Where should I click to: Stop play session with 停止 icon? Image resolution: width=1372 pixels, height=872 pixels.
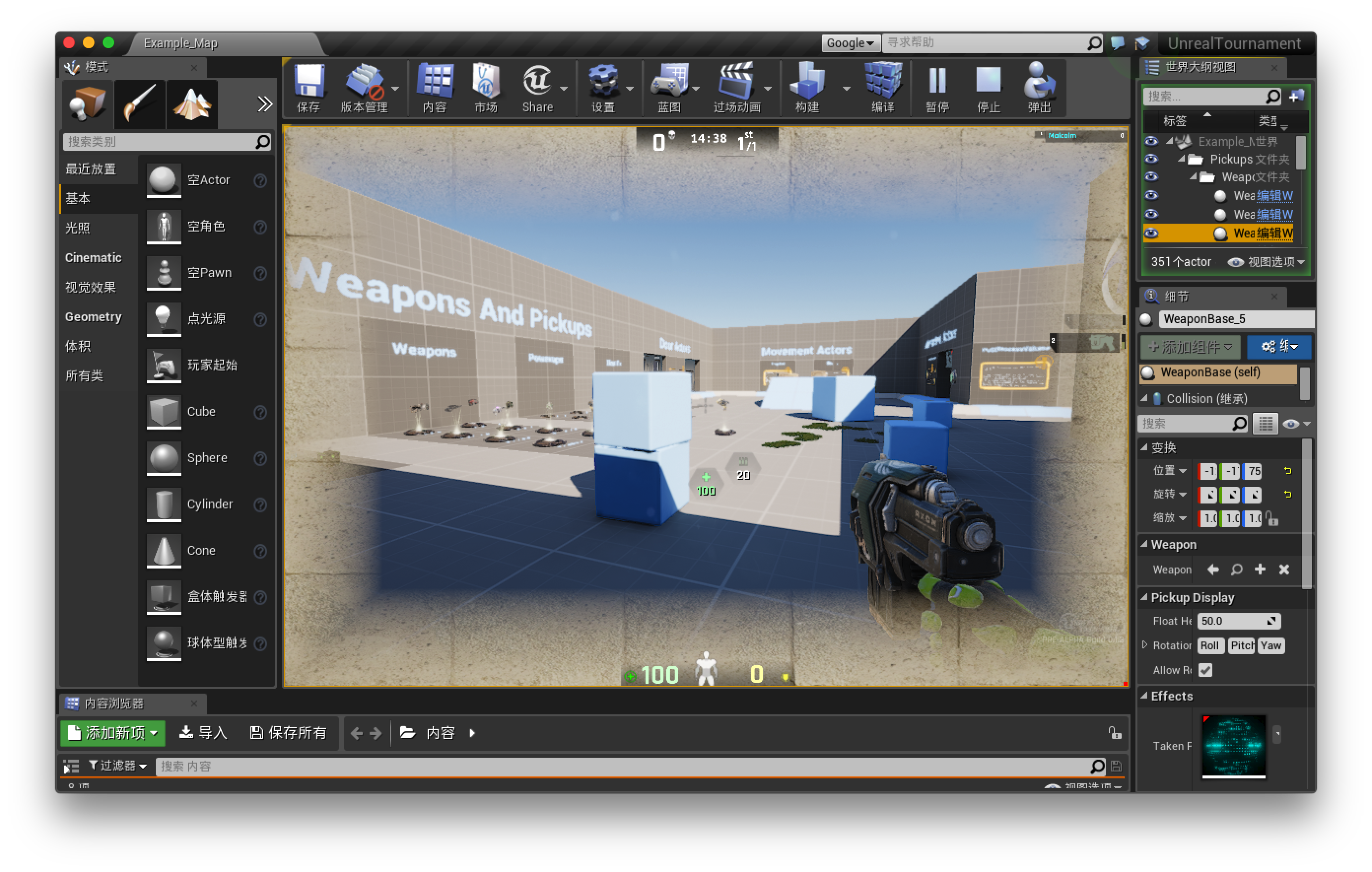(x=988, y=82)
